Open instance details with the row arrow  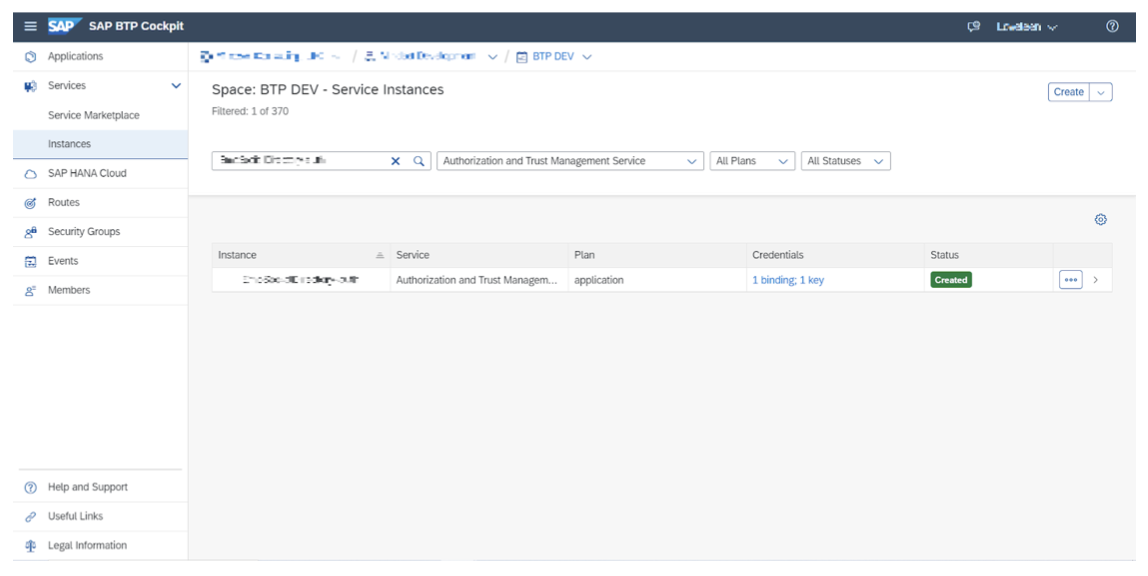click(1096, 280)
